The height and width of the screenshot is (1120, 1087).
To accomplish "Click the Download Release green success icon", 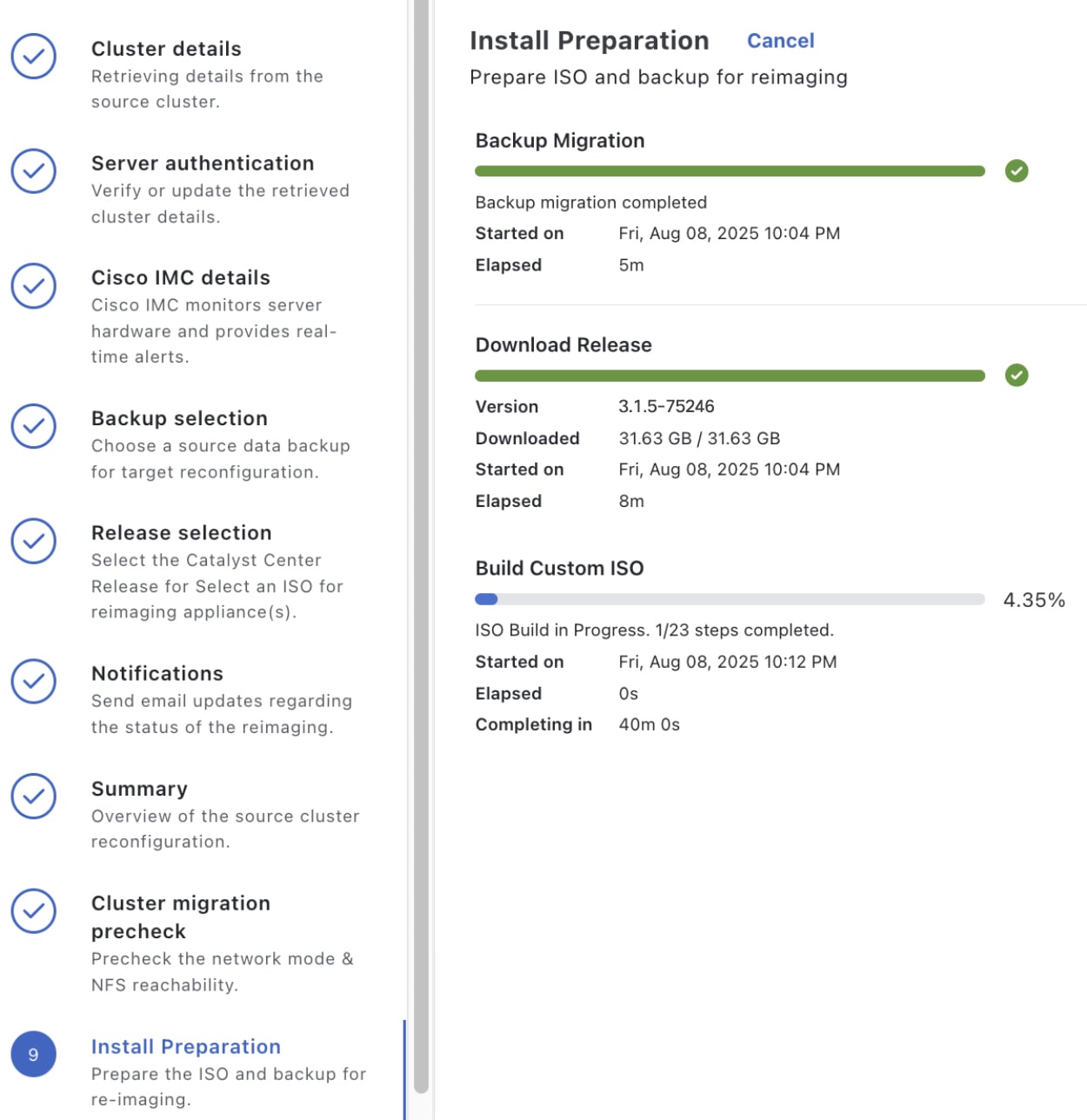I will [1017, 376].
